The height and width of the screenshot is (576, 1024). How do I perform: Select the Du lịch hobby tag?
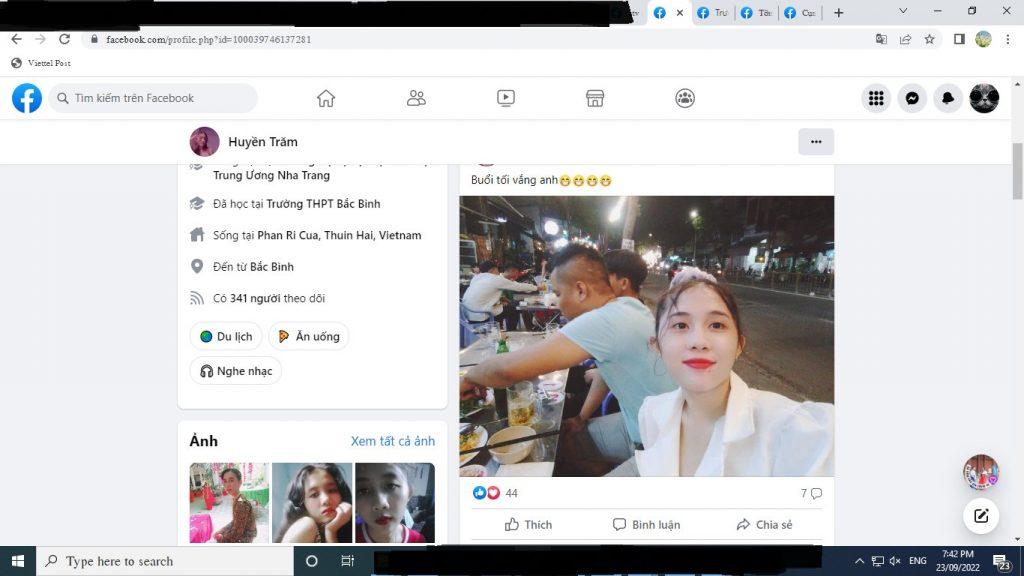226,337
